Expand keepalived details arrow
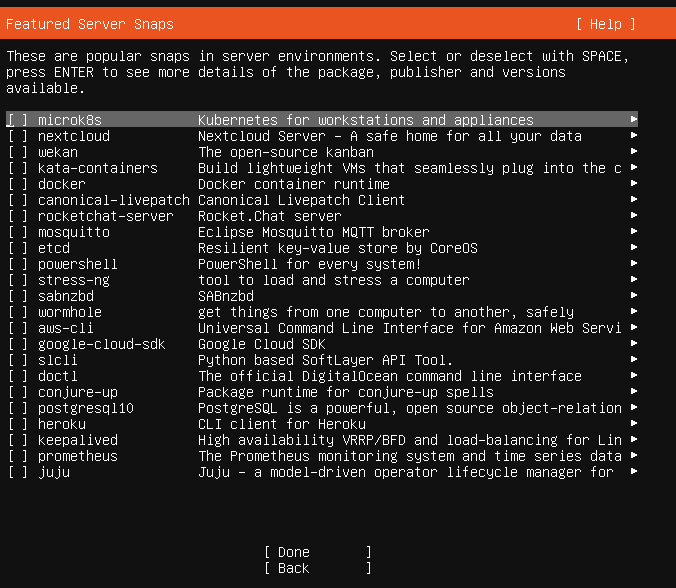This screenshot has height=588, width=676. click(633, 439)
